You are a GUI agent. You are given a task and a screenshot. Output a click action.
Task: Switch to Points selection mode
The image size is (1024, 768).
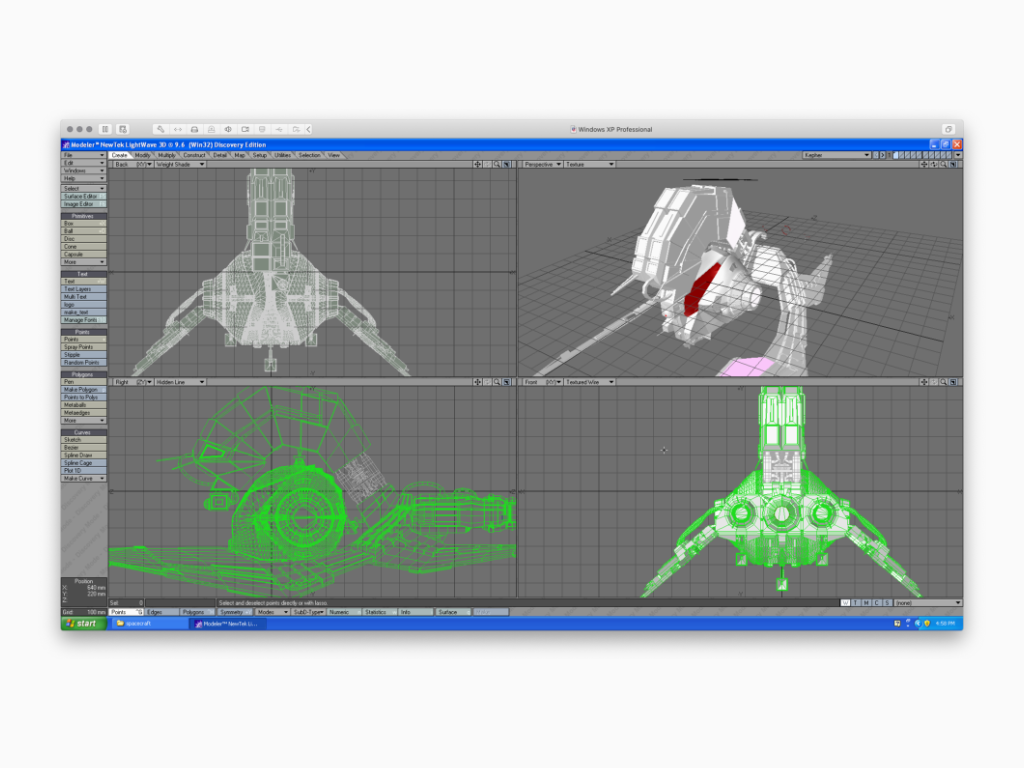[126, 612]
